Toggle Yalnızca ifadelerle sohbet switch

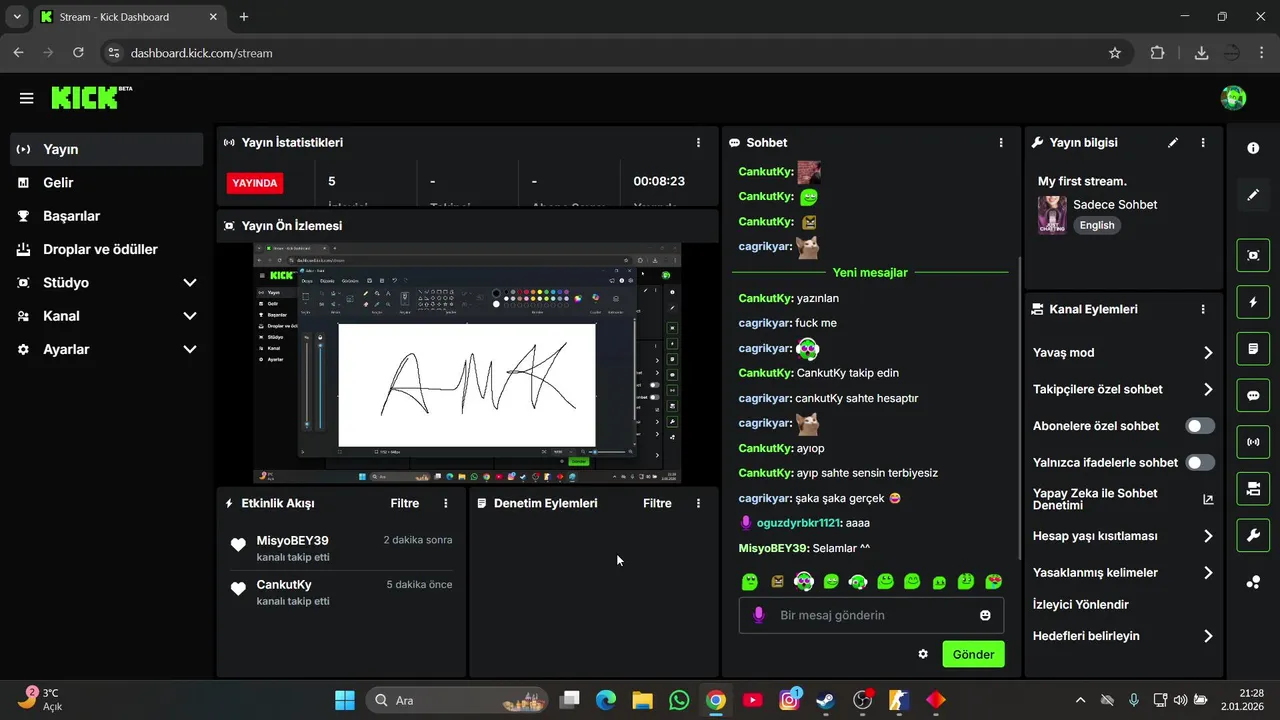[x=1200, y=463]
